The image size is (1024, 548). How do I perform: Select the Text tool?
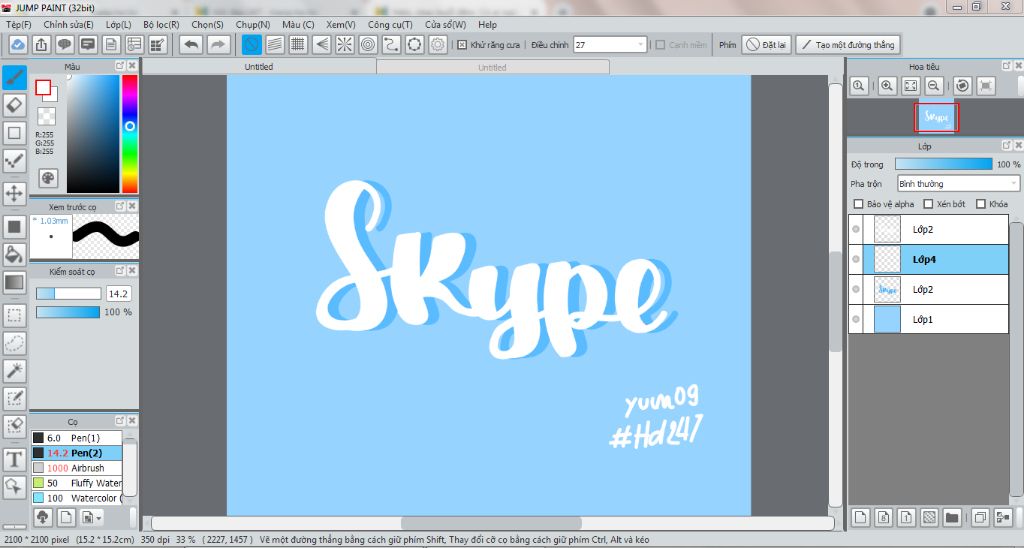(14, 459)
